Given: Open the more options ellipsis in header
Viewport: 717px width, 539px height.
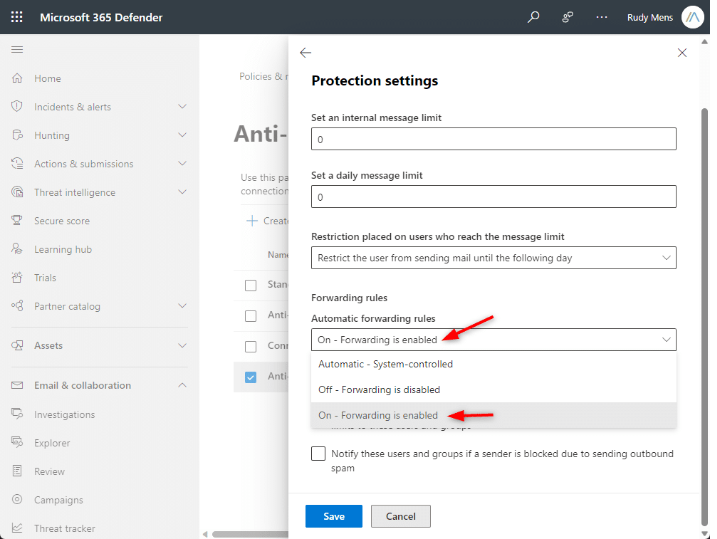Looking at the screenshot, I should click(x=602, y=17).
